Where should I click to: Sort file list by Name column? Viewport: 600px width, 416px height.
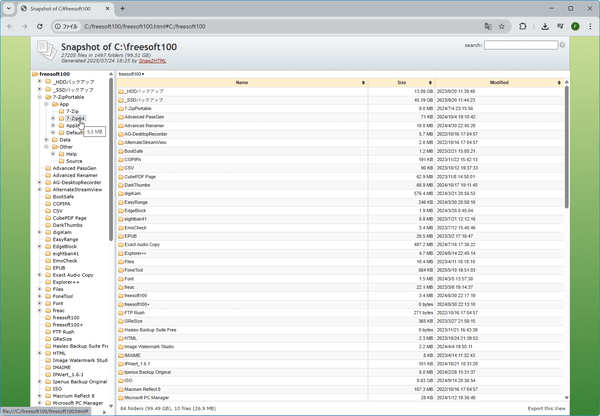pos(242,83)
